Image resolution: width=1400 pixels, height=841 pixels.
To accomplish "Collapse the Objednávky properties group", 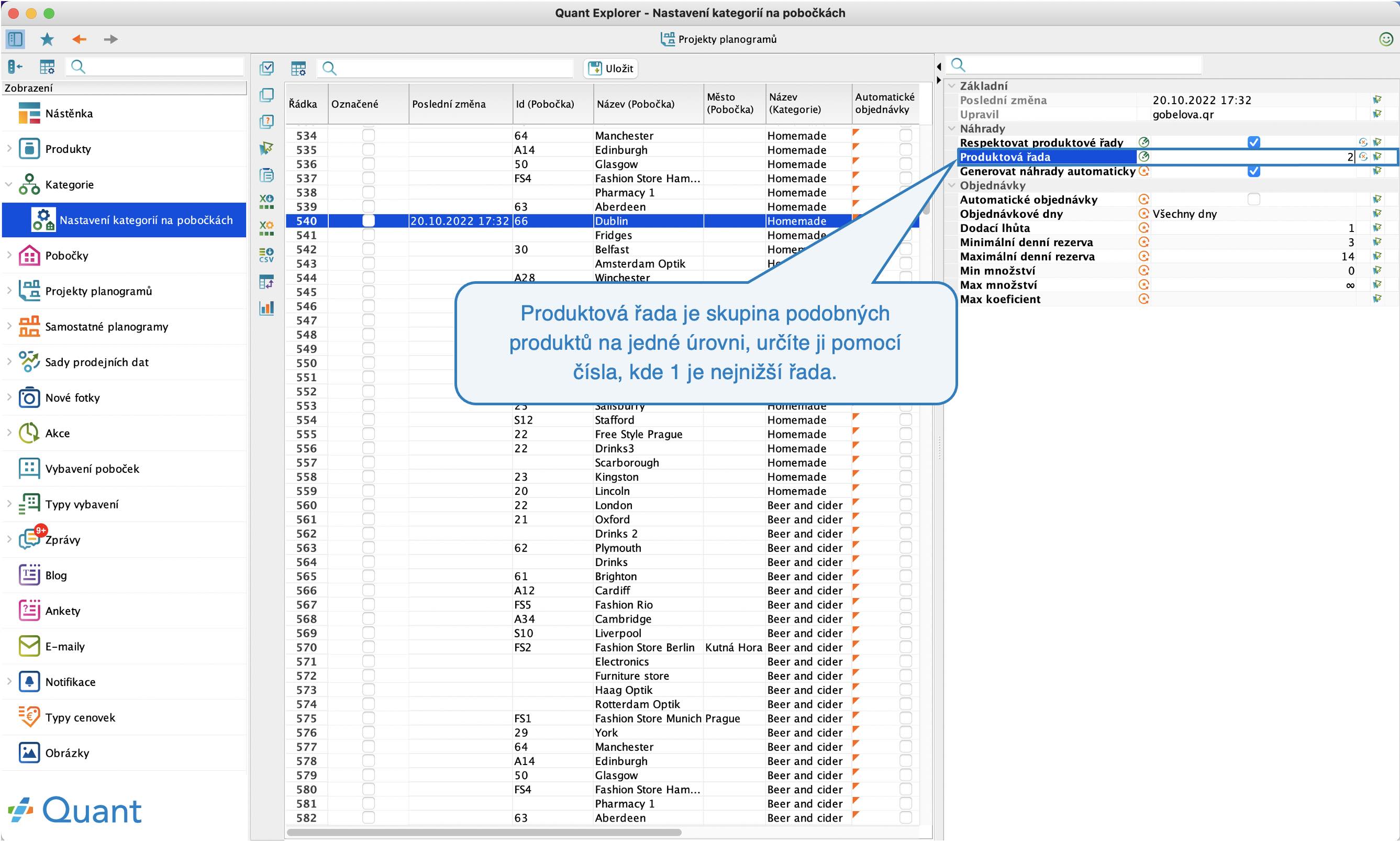I will 951,185.
